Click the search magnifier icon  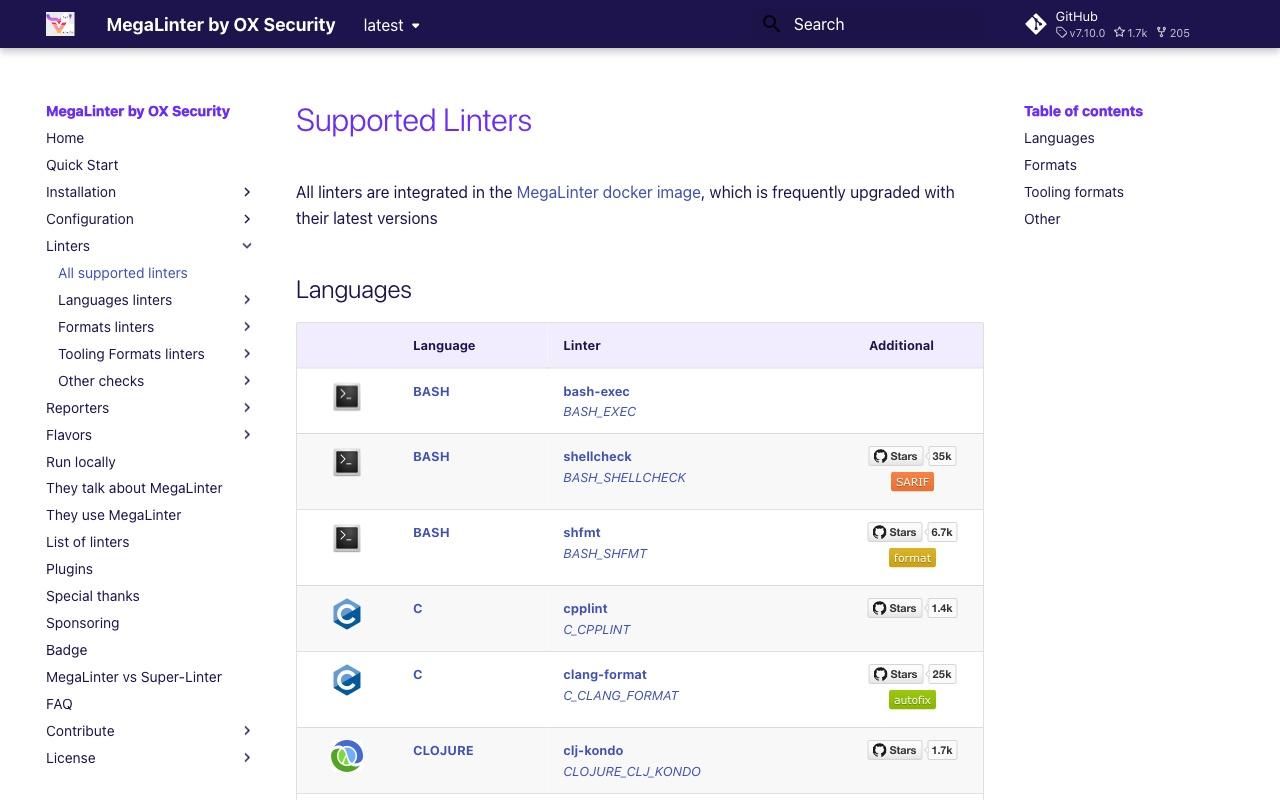coord(771,24)
